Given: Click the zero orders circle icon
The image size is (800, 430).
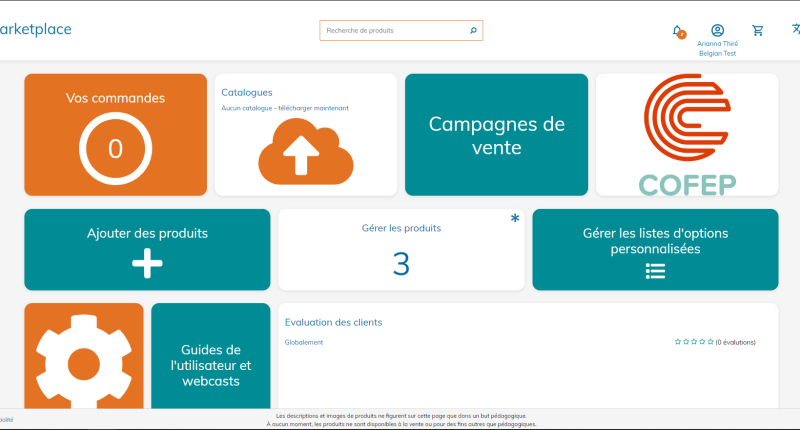Looking at the screenshot, I should click(115, 148).
